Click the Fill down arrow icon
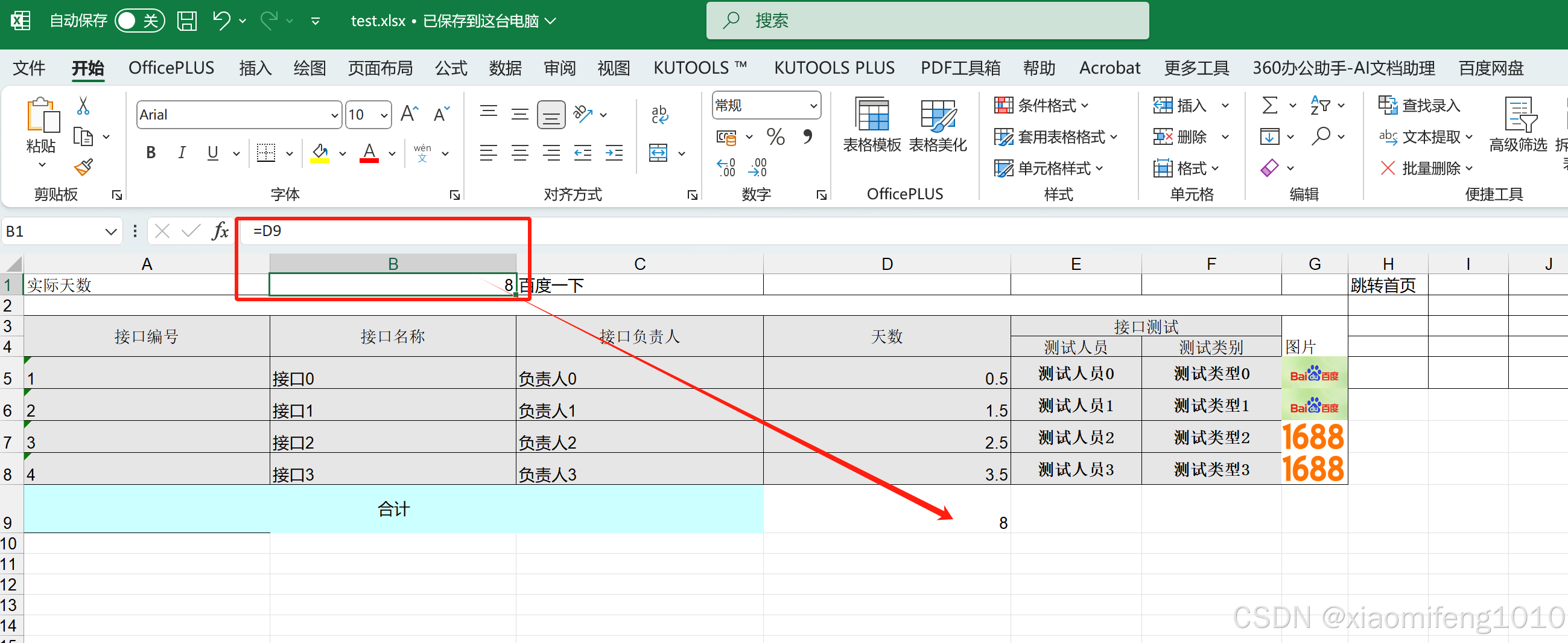1568x643 pixels. 1269,136
